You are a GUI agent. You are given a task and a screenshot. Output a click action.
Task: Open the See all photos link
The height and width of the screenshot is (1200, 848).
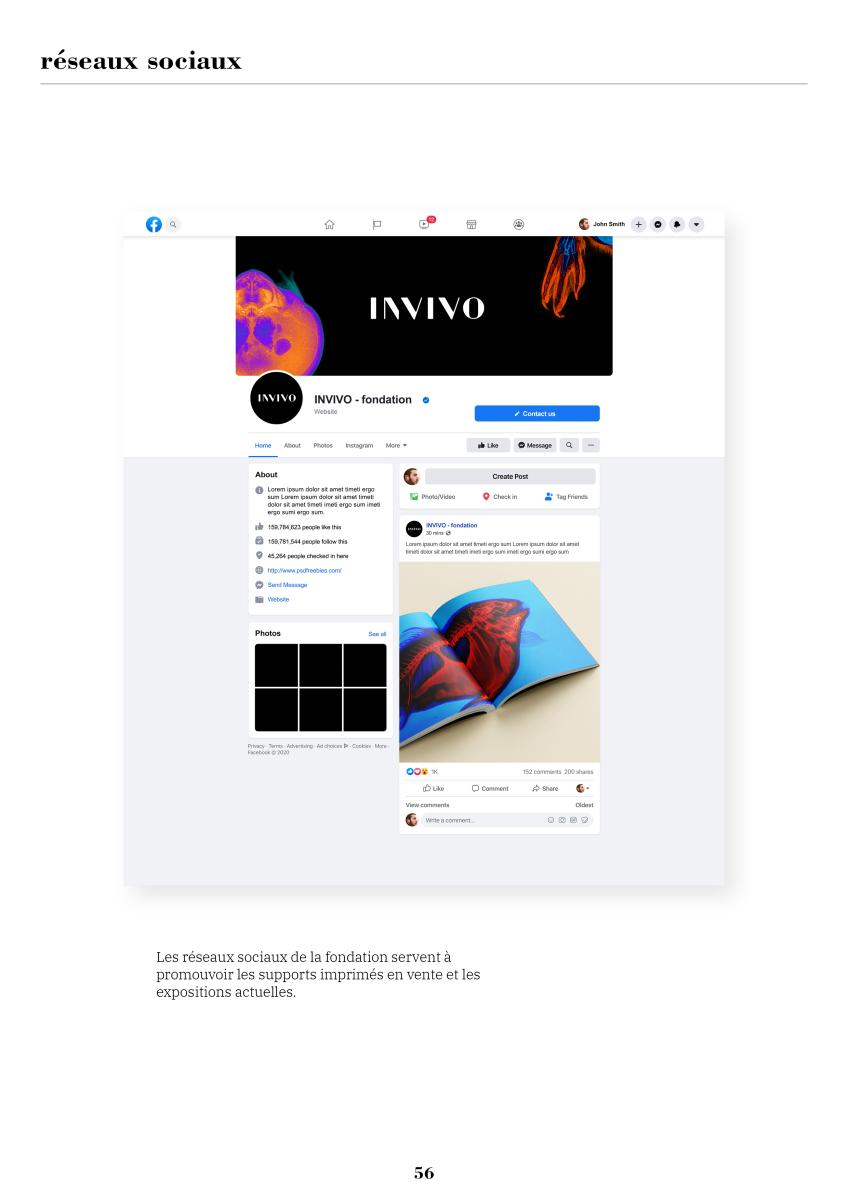pos(377,634)
